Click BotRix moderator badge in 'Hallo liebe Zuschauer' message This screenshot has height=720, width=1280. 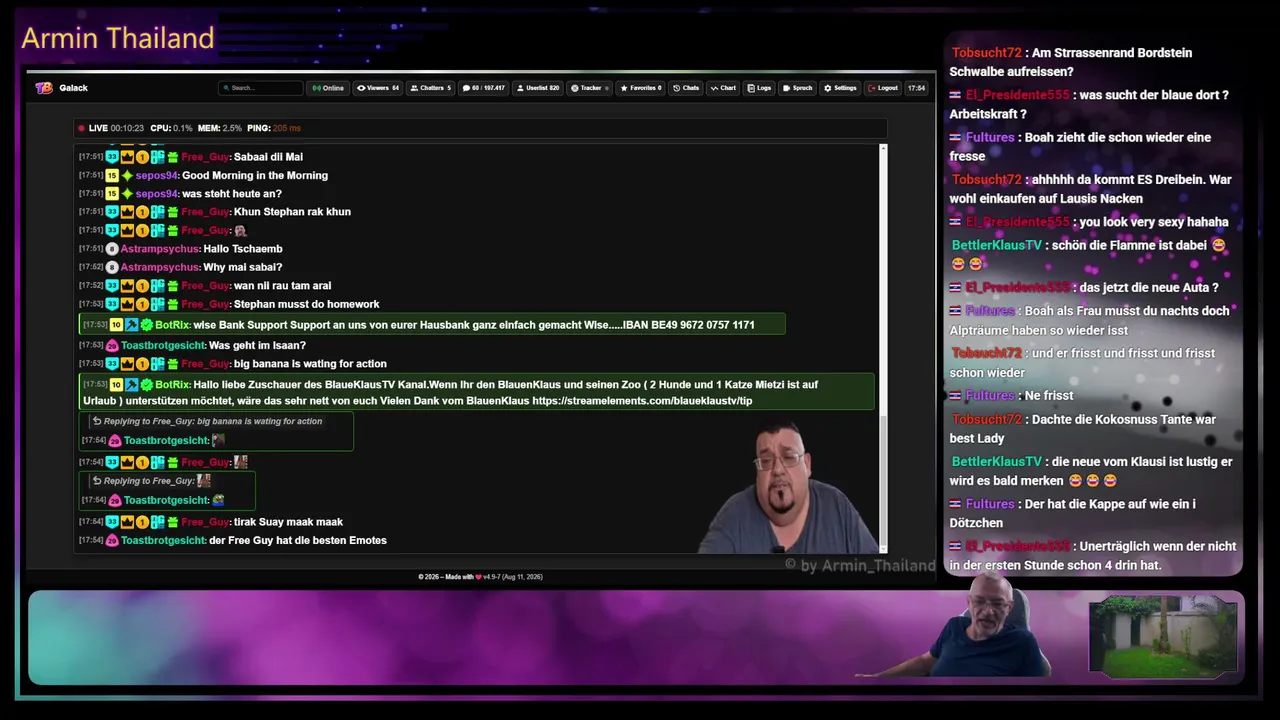(x=131, y=385)
